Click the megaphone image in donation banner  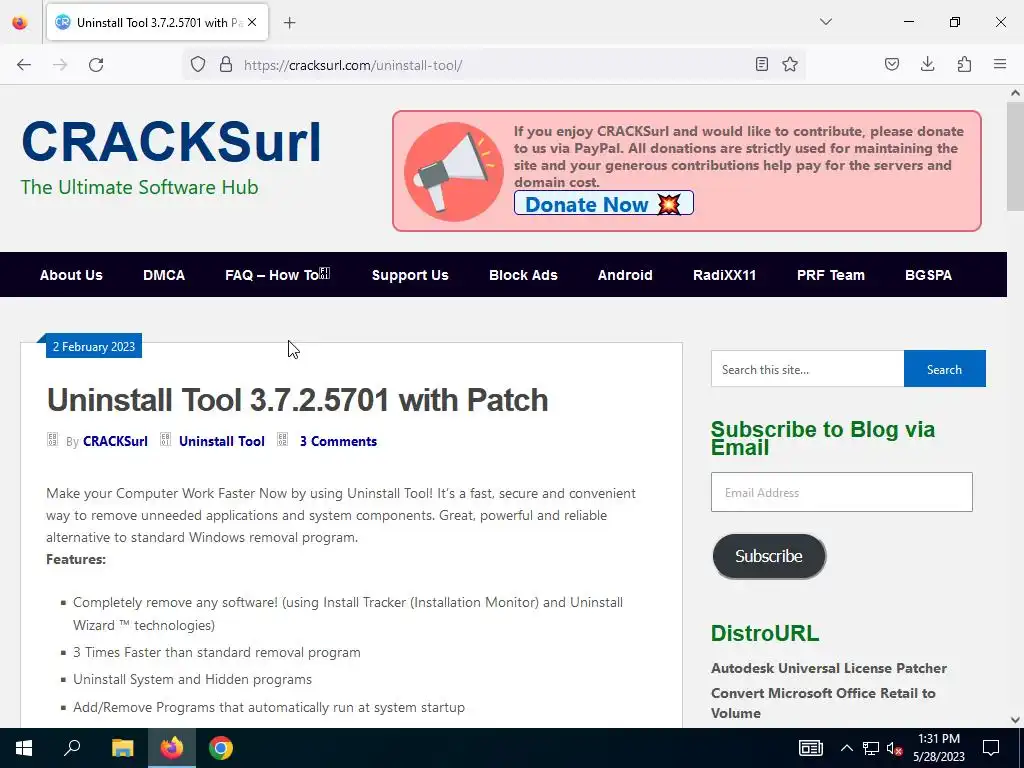(454, 171)
